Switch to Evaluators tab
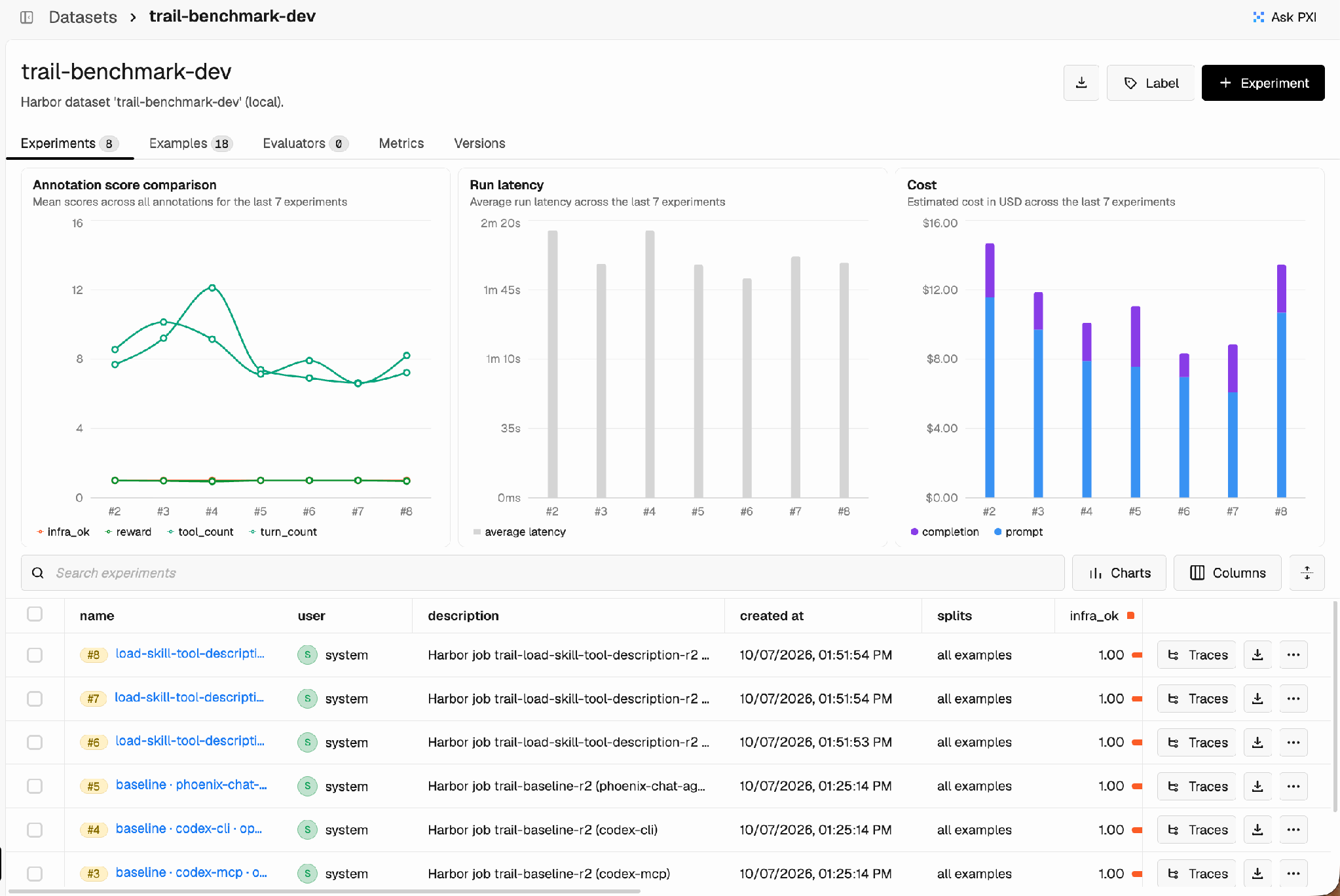Screen dimensions: 1340x896 click(305, 143)
